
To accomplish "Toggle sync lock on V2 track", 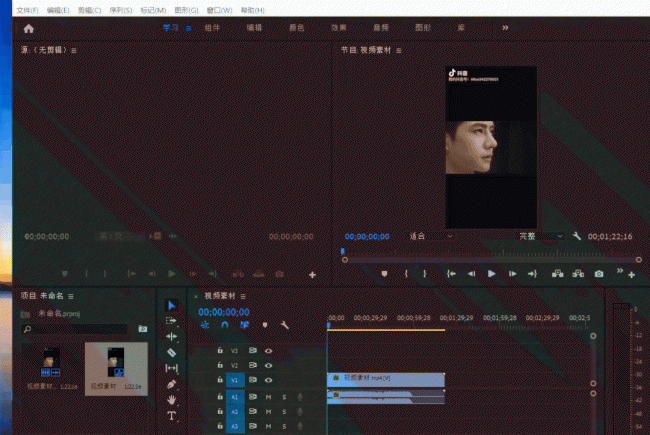I will coord(252,365).
